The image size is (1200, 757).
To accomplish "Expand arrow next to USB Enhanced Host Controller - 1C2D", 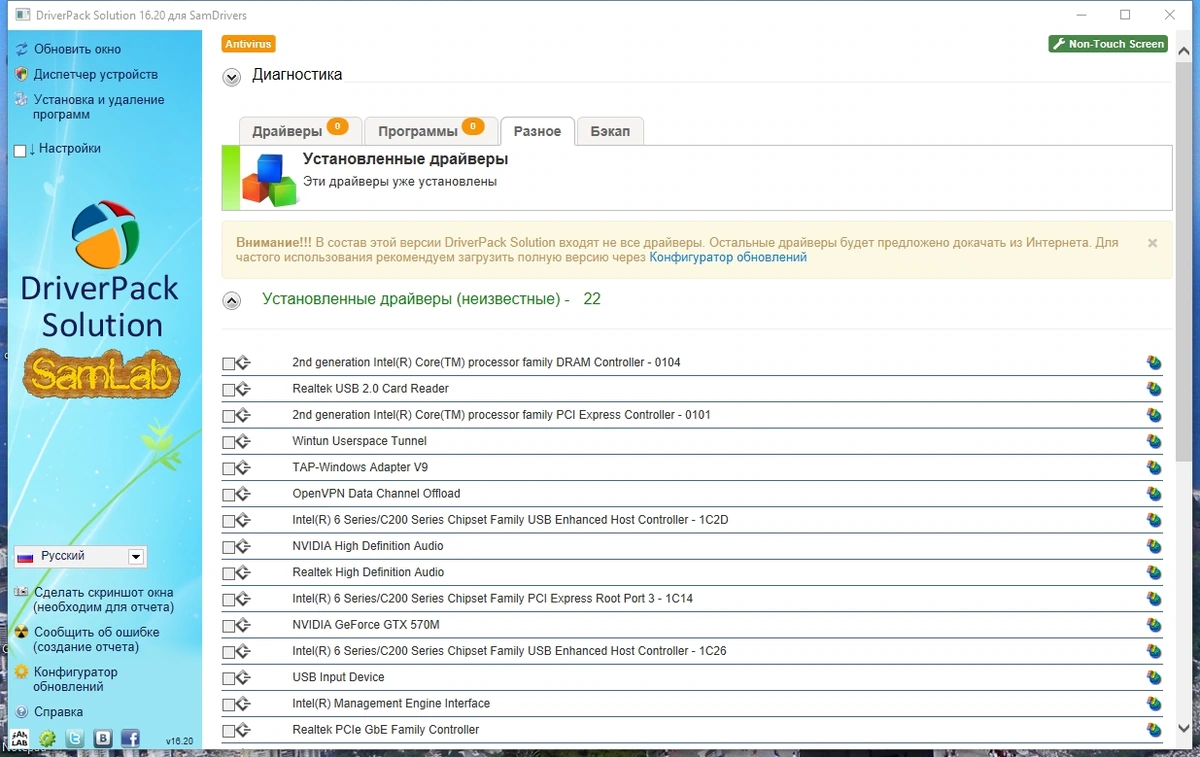I will click(x=244, y=521).
